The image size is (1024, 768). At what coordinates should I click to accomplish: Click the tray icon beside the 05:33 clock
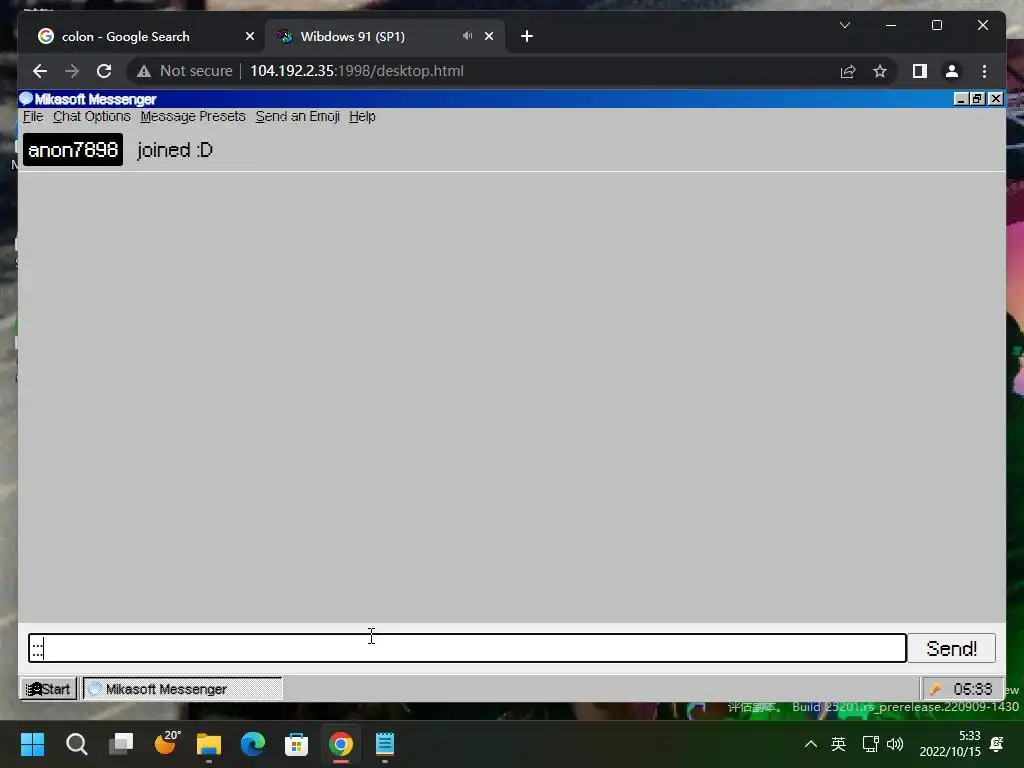click(x=936, y=689)
